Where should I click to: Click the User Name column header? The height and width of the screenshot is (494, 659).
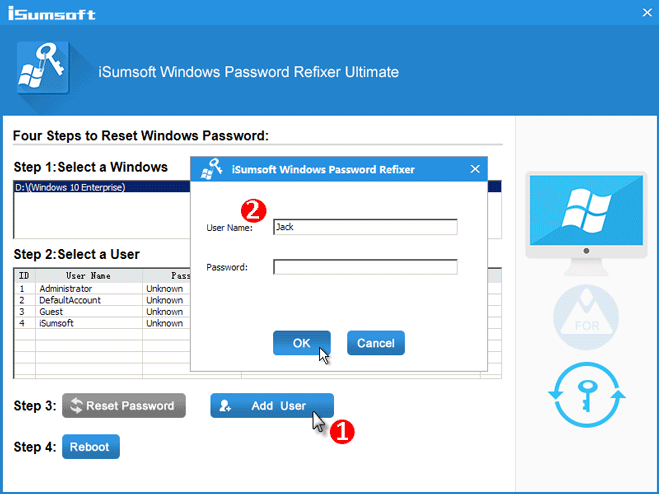click(89, 276)
